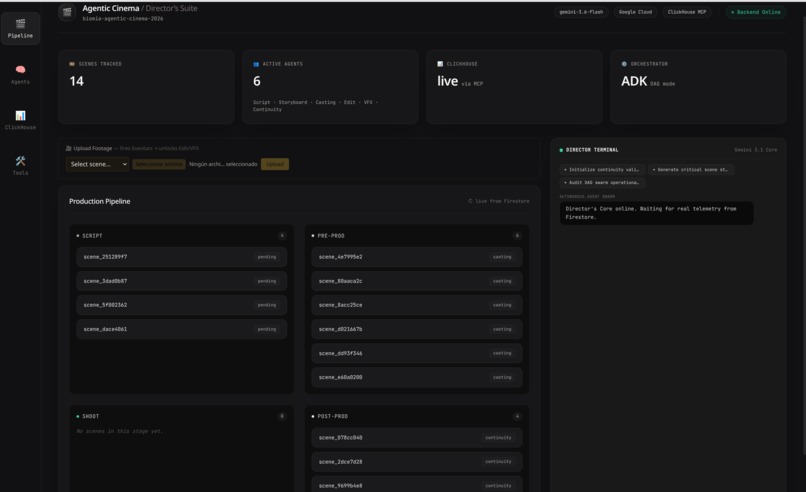Click the POST-PROD stage count badge

point(517,416)
